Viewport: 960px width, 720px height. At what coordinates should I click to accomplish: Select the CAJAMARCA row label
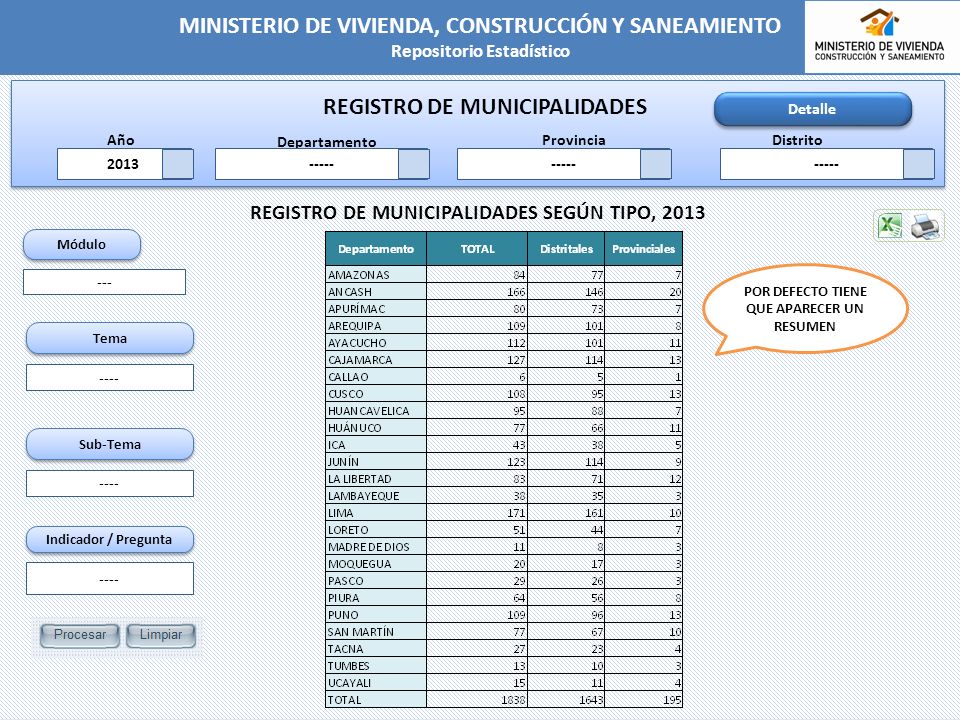point(360,360)
